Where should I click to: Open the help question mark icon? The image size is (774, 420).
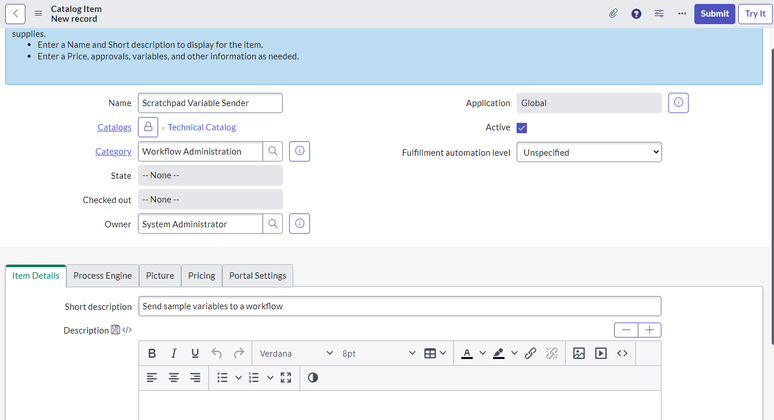pos(636,14)
